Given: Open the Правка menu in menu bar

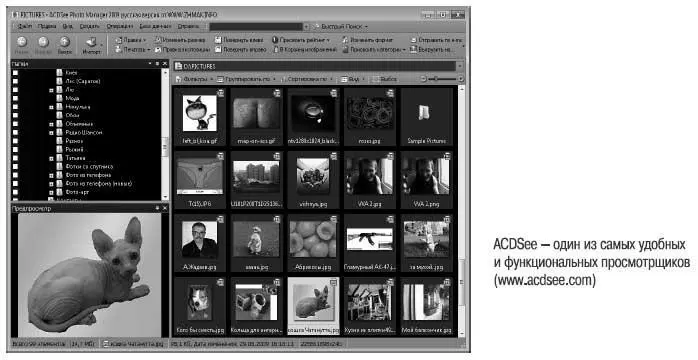Looking at the screenshot, I should [47, 27].
